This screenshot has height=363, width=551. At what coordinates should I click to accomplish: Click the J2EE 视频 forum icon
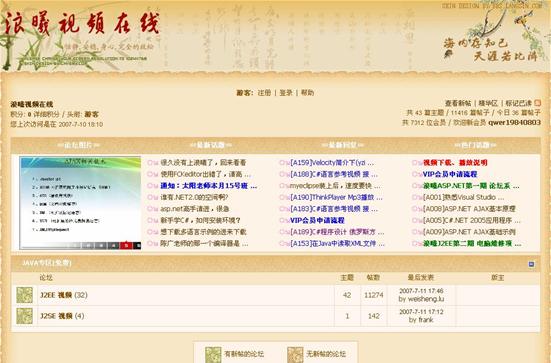coord(24,295)
